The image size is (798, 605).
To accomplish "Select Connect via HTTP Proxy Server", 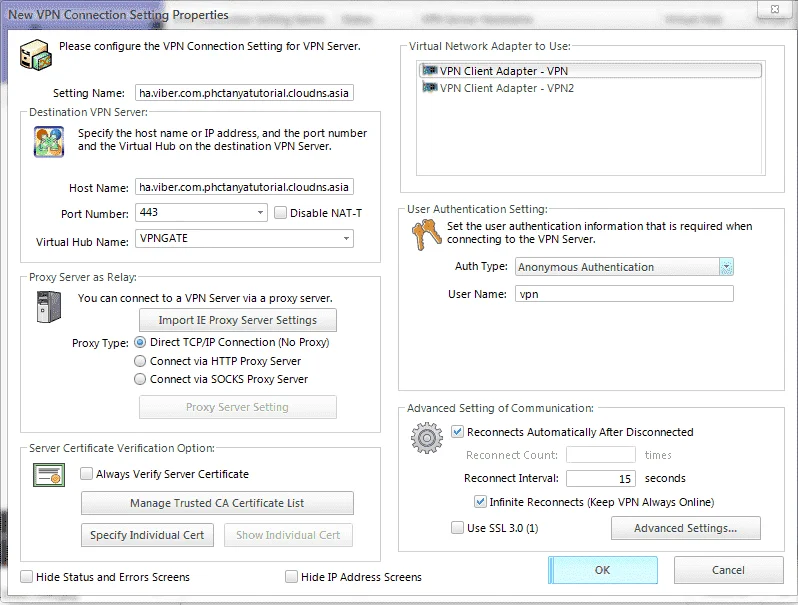I will (x=140, y=361).
